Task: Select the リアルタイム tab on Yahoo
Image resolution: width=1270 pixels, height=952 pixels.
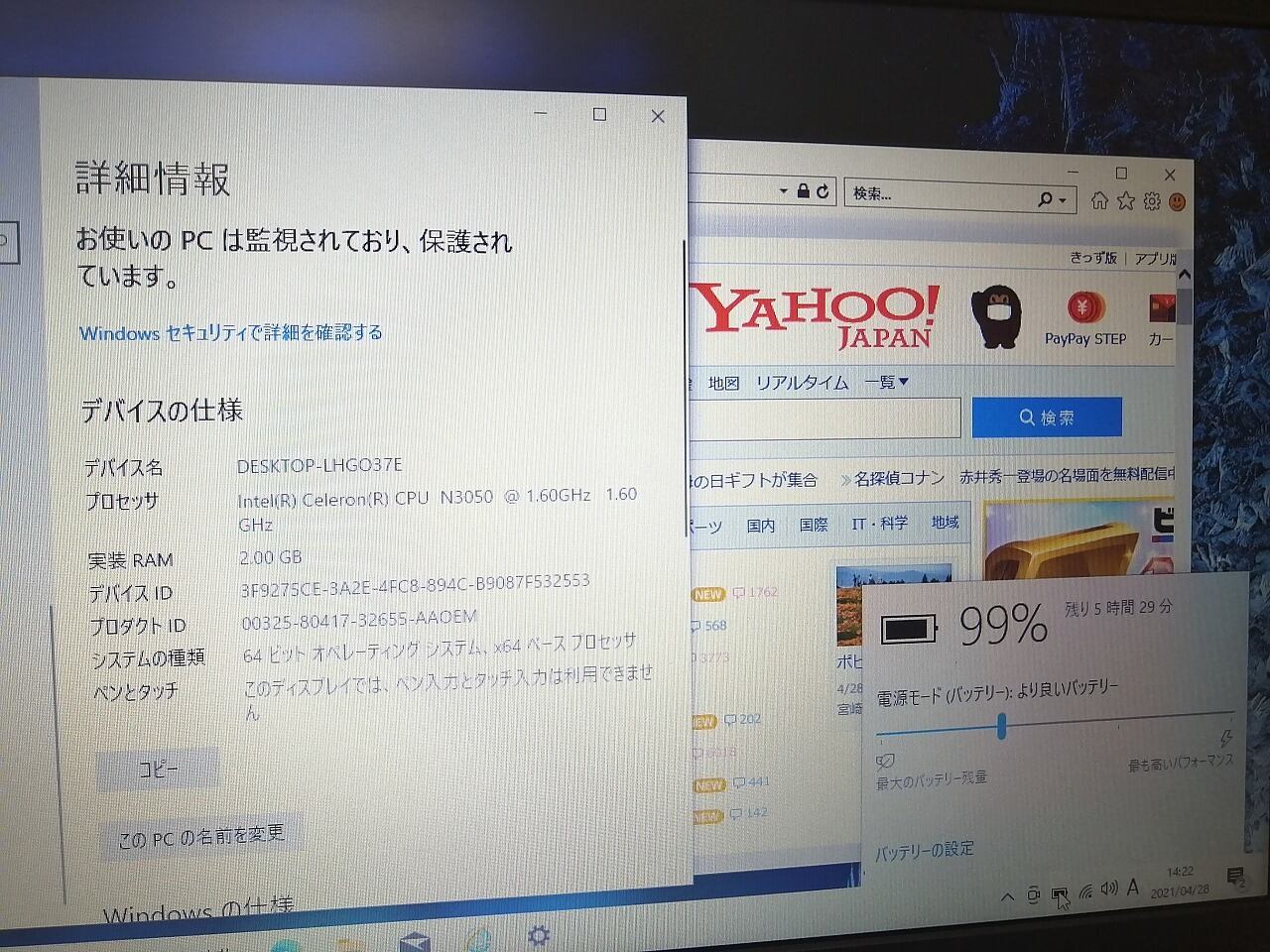Action: click(802, 383)
